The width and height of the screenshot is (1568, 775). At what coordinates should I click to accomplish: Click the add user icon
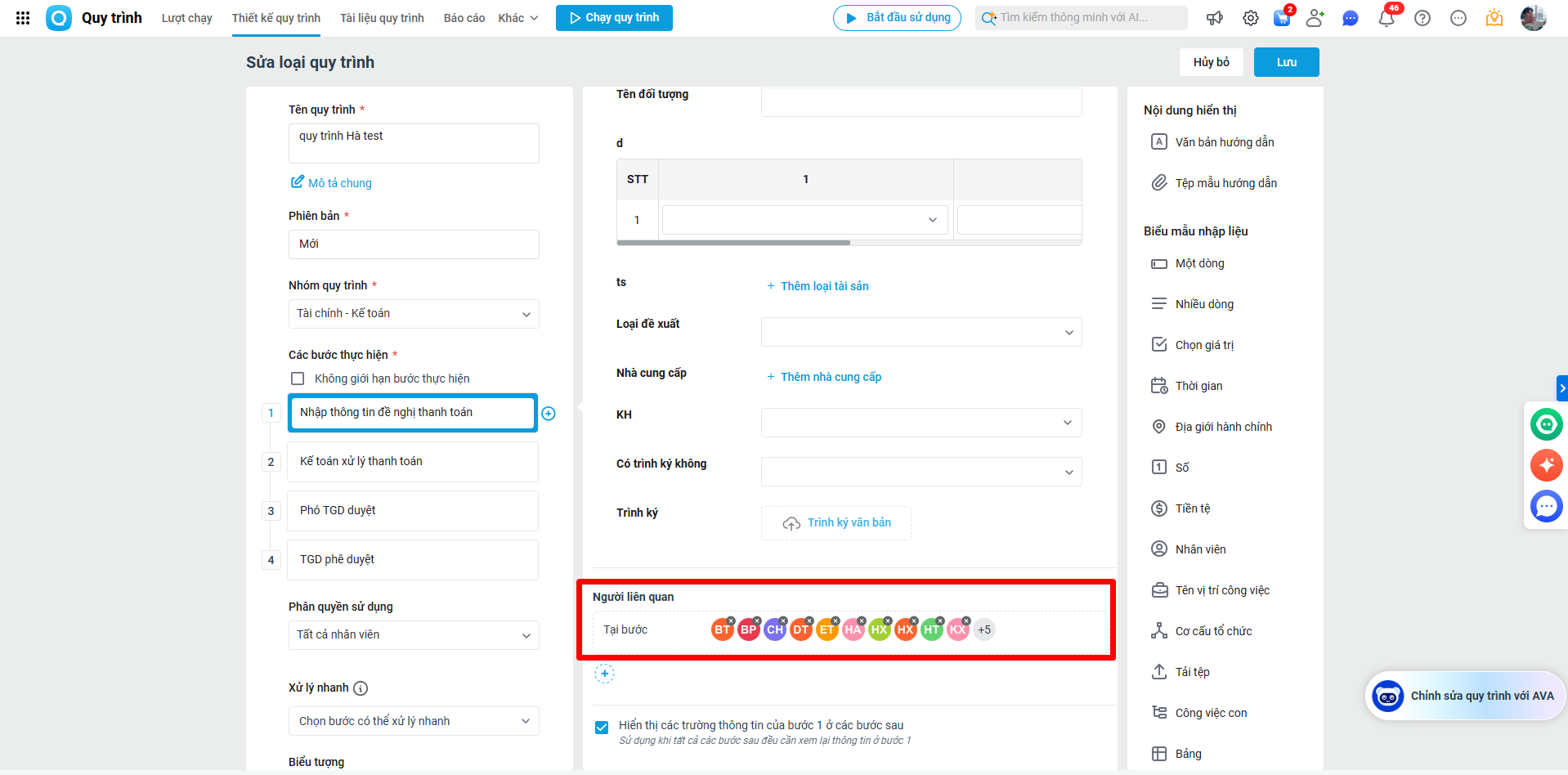pyautogui.click(x=1315, y=18)
